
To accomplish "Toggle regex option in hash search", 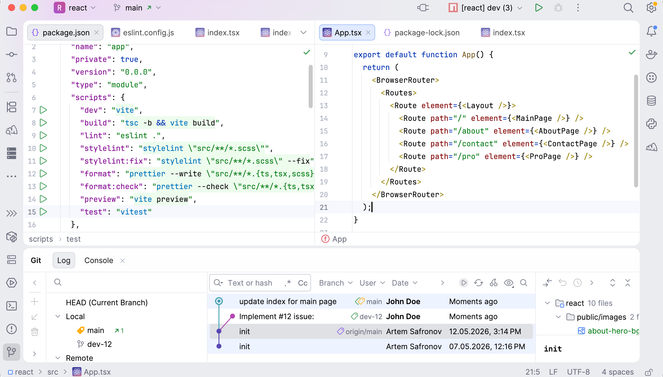I will coord(288,283).
